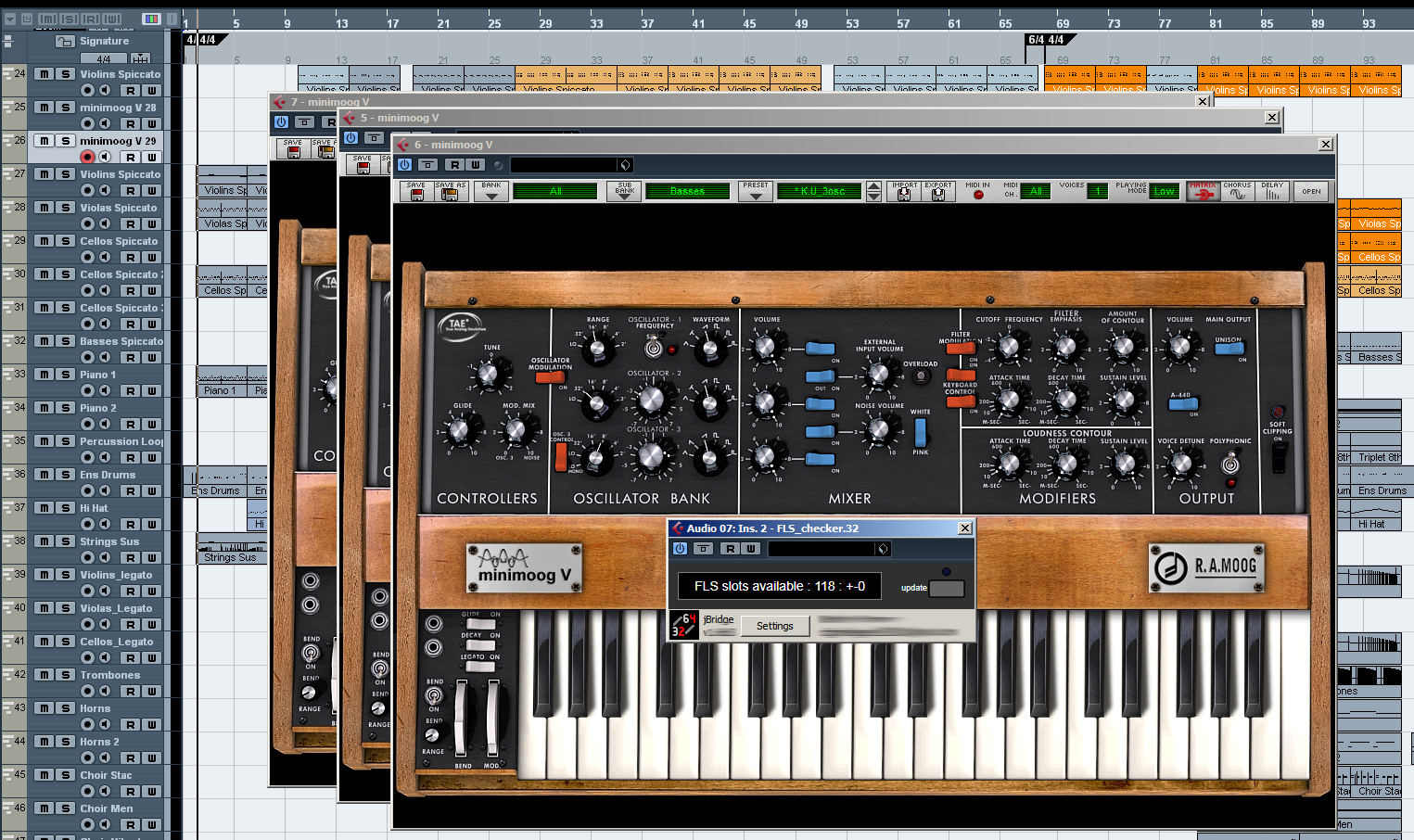1414x840 pixels.
Task: Click the global Write 'W' automation button
Action: [112, 19]
